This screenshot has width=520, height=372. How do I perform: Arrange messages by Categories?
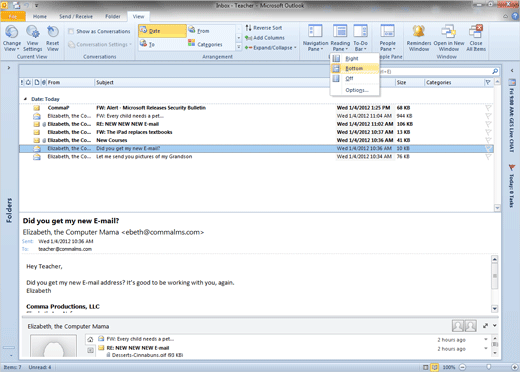pos(209,44)
